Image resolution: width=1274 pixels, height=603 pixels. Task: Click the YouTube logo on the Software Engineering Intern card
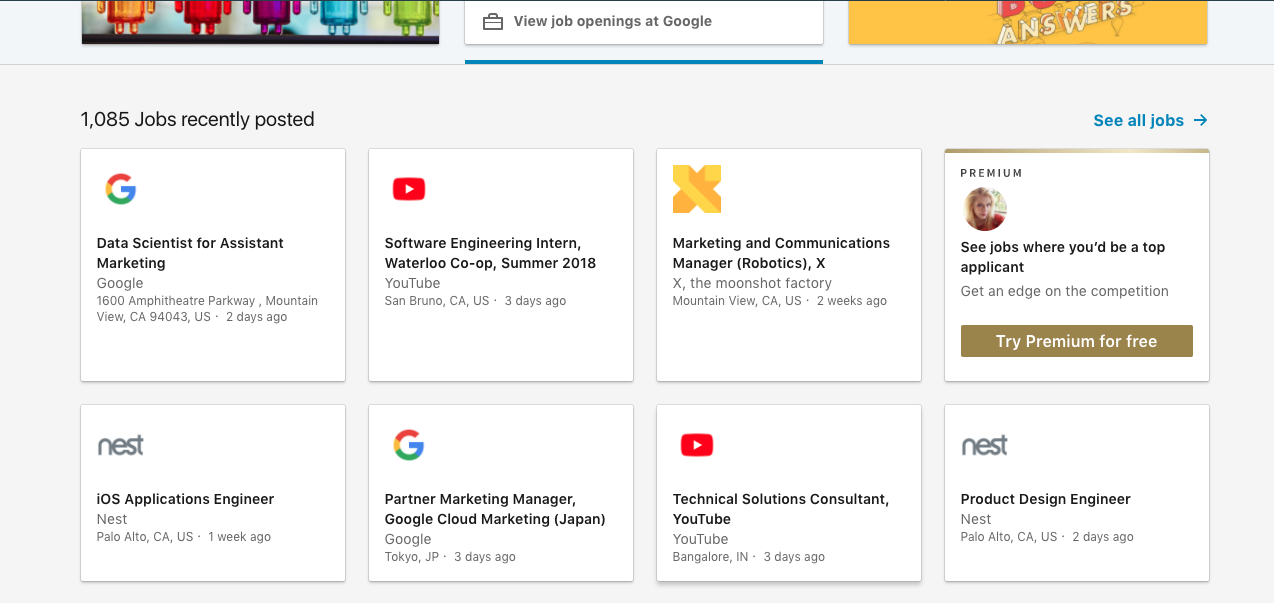click(408, 189)
